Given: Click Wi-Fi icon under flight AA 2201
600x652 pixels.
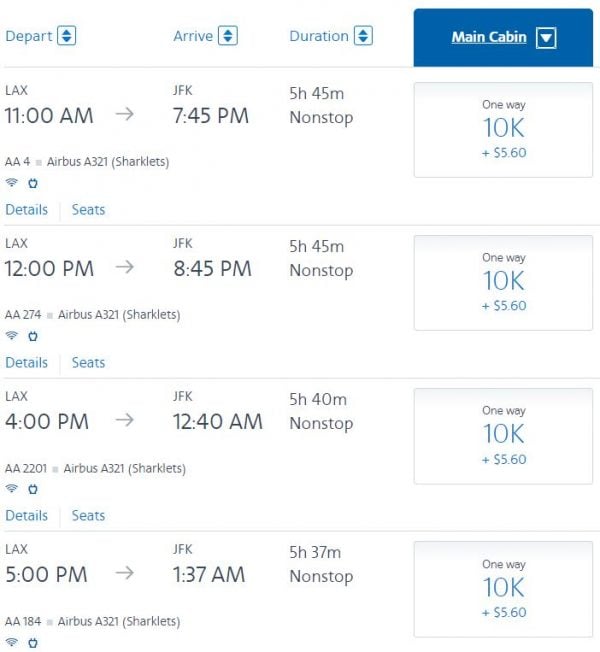Looking at the screenshot, I should (12, 489).
